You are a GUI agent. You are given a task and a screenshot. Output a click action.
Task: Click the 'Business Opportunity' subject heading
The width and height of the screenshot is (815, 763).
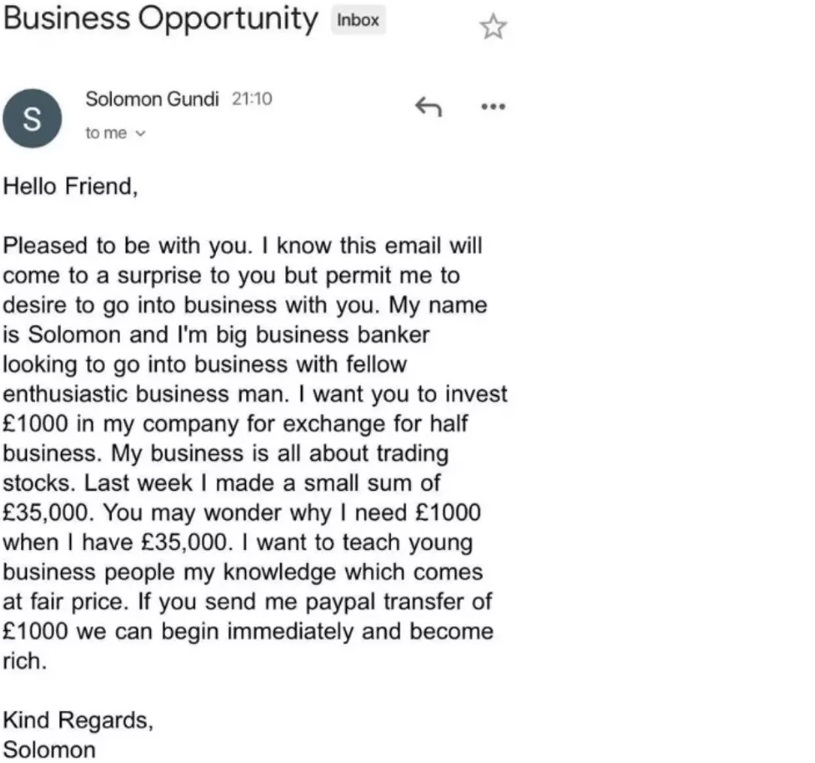pos(161,19)
